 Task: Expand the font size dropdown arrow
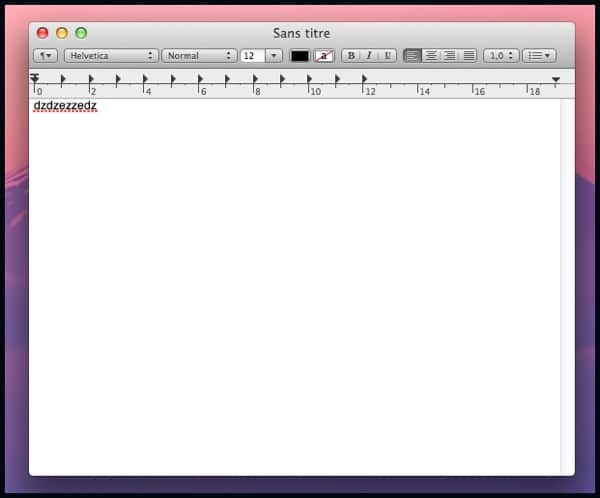click(x=274, y=56)
